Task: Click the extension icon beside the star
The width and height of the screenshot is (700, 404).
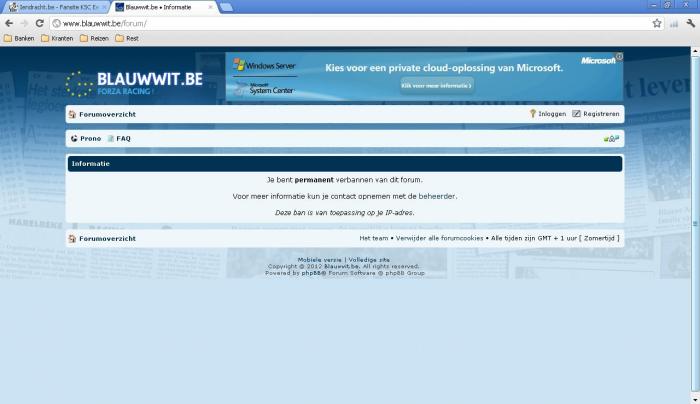Action: [674, 24]
